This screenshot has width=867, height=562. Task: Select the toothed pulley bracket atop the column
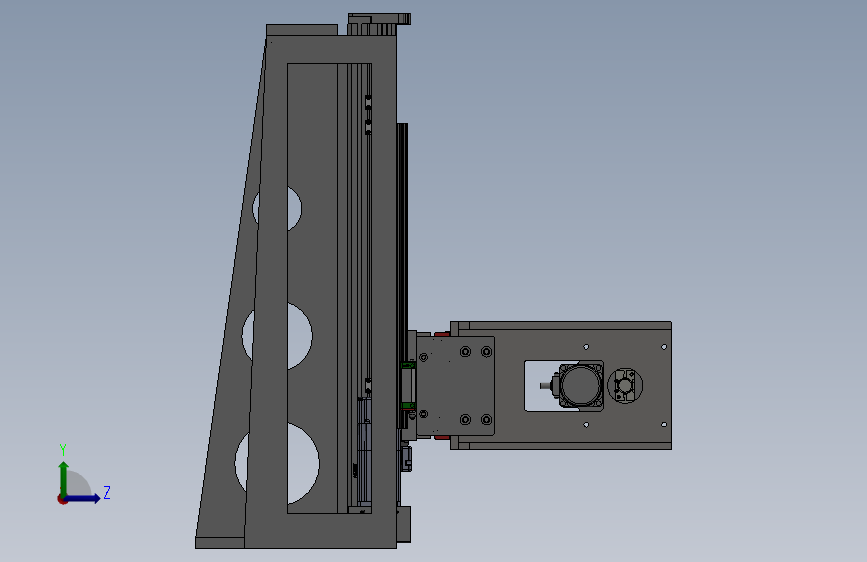[x=379, y=24]
